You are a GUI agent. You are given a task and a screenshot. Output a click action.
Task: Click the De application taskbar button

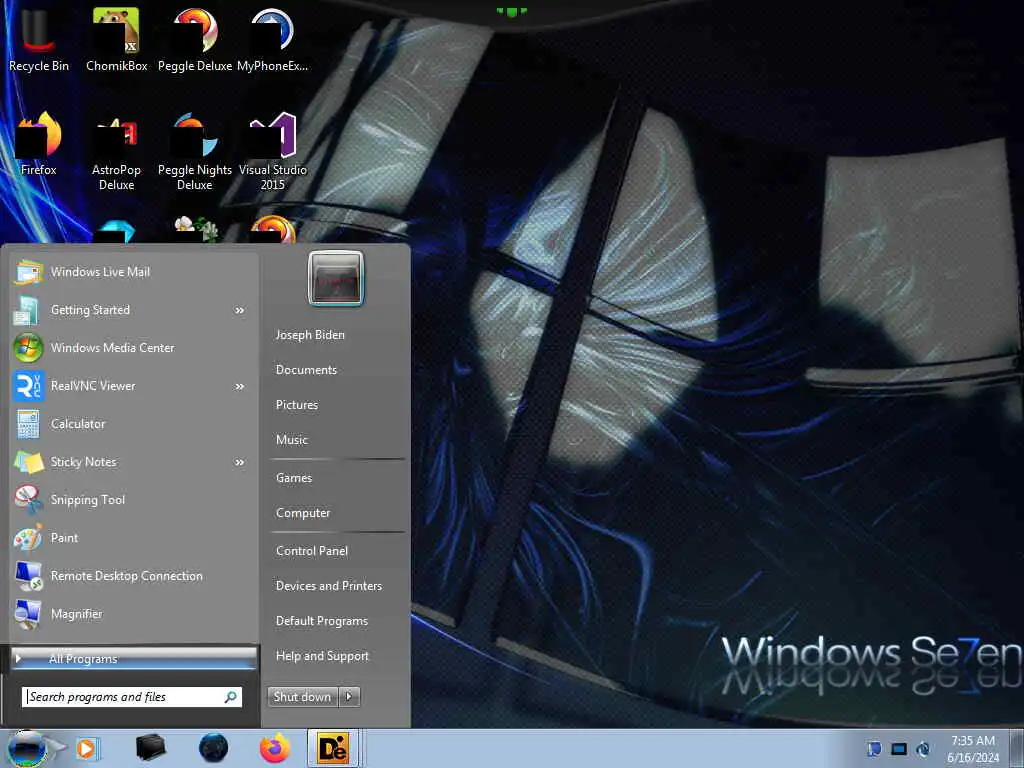click(333, 748)
